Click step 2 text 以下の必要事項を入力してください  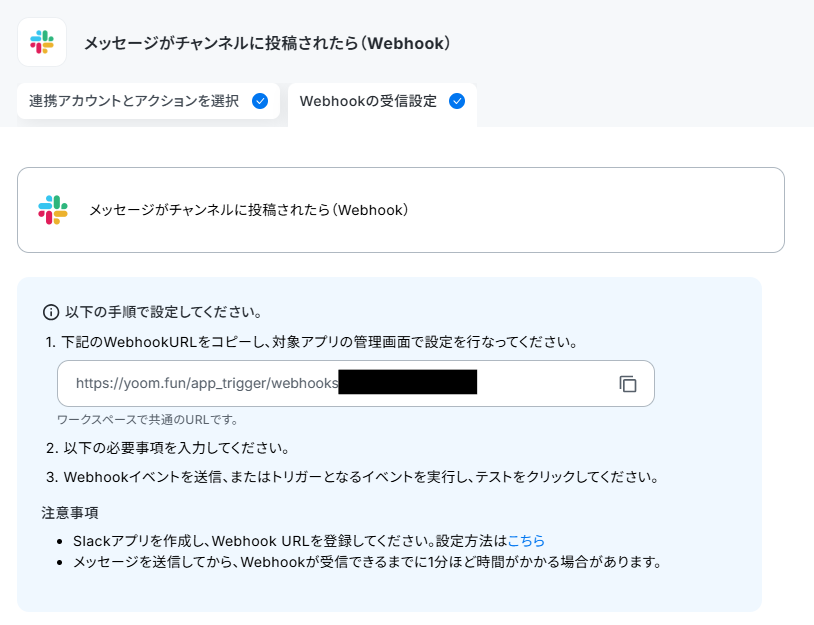coord(168,448)
